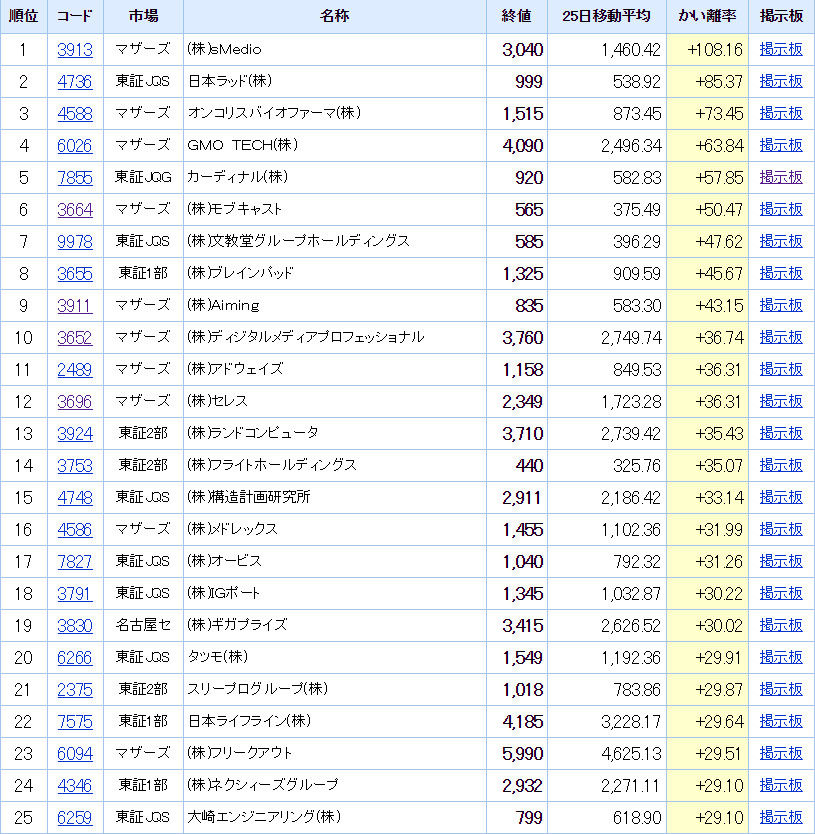Open stock code 6094 link
This screenshot has width=815, height=834.
point(75,753)
